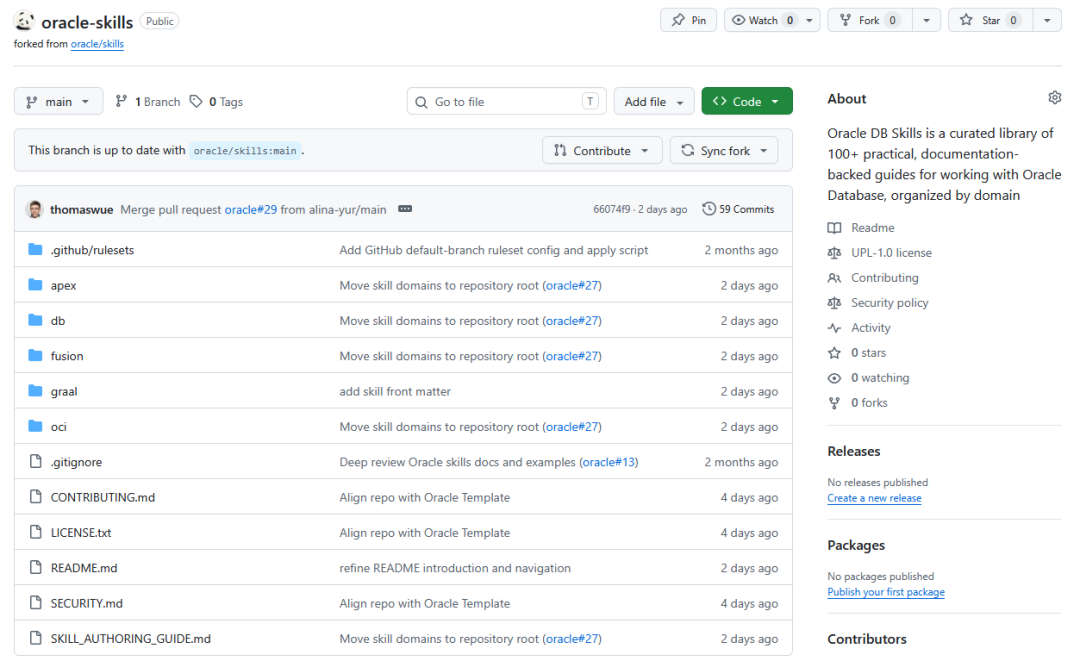Expand the dropdown arrow beside Fork
This screenshot has width=1080, height=661.
[926, 20]
